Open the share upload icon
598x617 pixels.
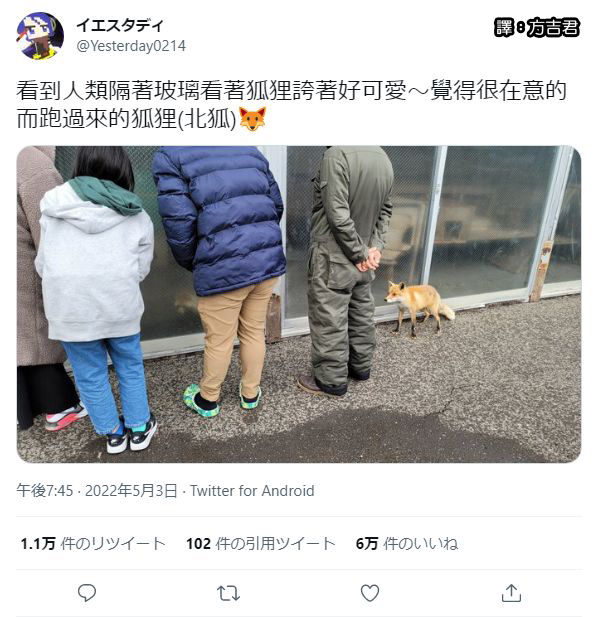click(511, 593)
